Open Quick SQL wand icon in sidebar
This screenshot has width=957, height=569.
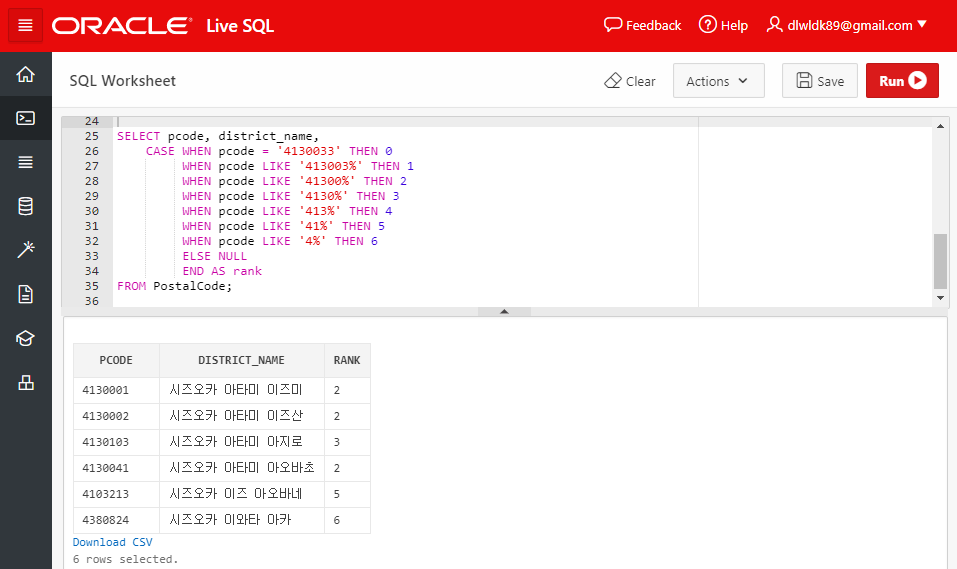(26, 250)
